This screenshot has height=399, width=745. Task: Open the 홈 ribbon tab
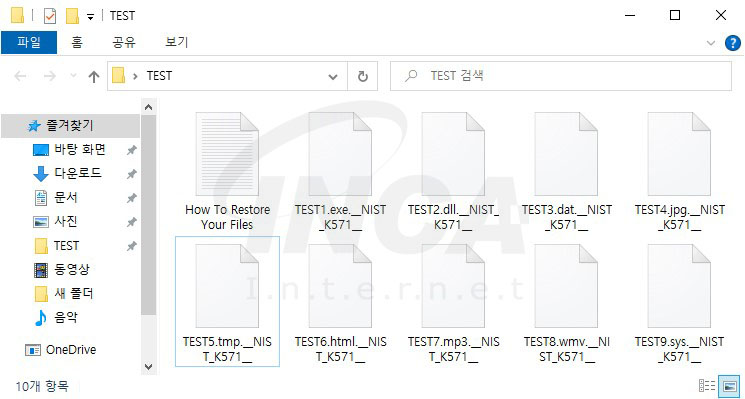point(76,43)
